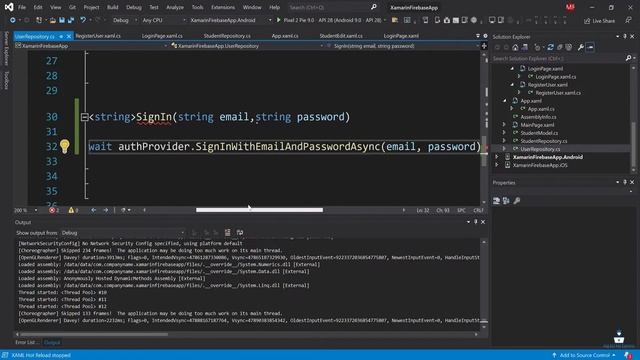Click the Properties panel alphabetical sort icon
This screenshot has width=640, height=360.
pos(506,200)
